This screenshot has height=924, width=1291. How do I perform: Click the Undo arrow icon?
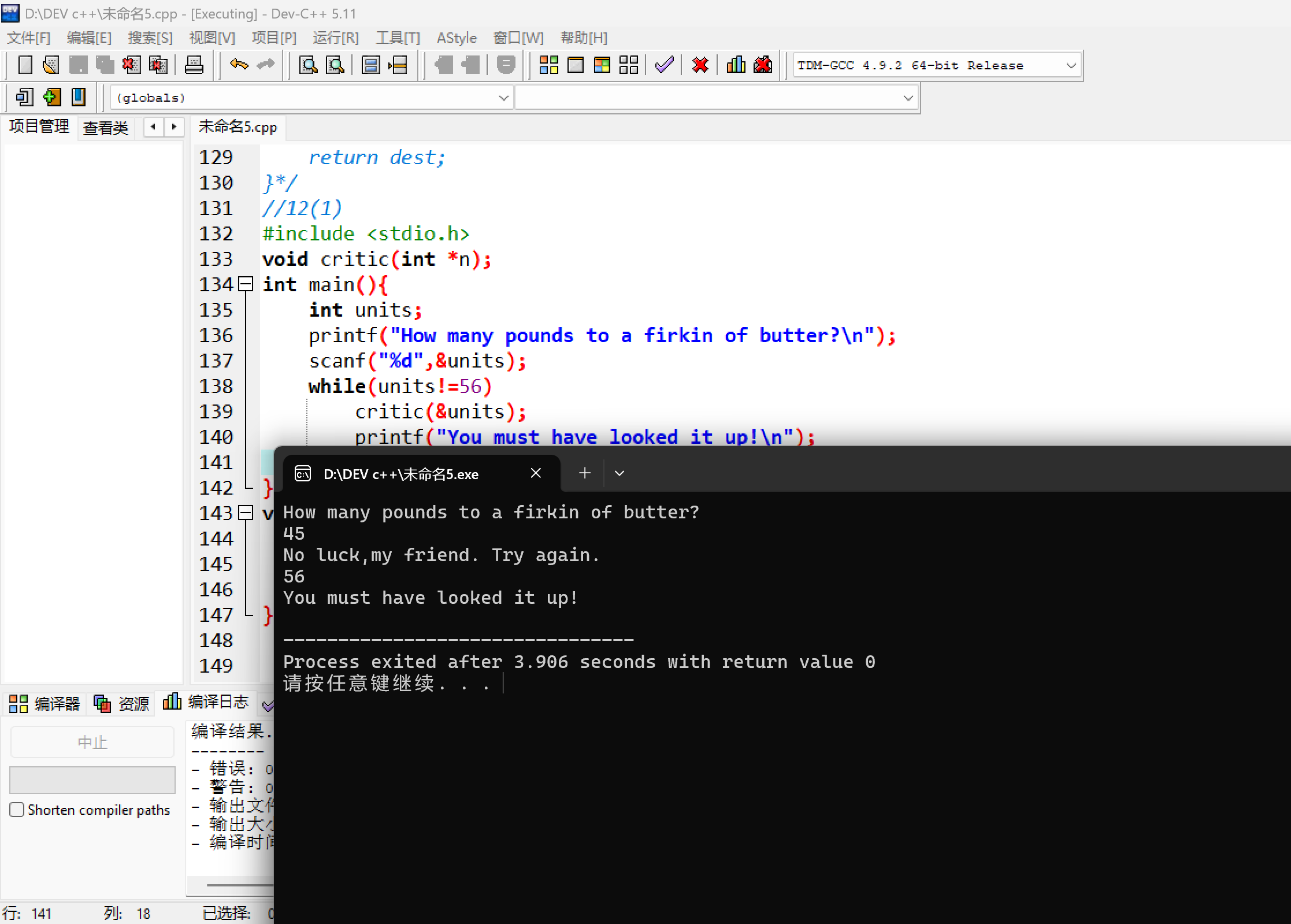(239, 65)
